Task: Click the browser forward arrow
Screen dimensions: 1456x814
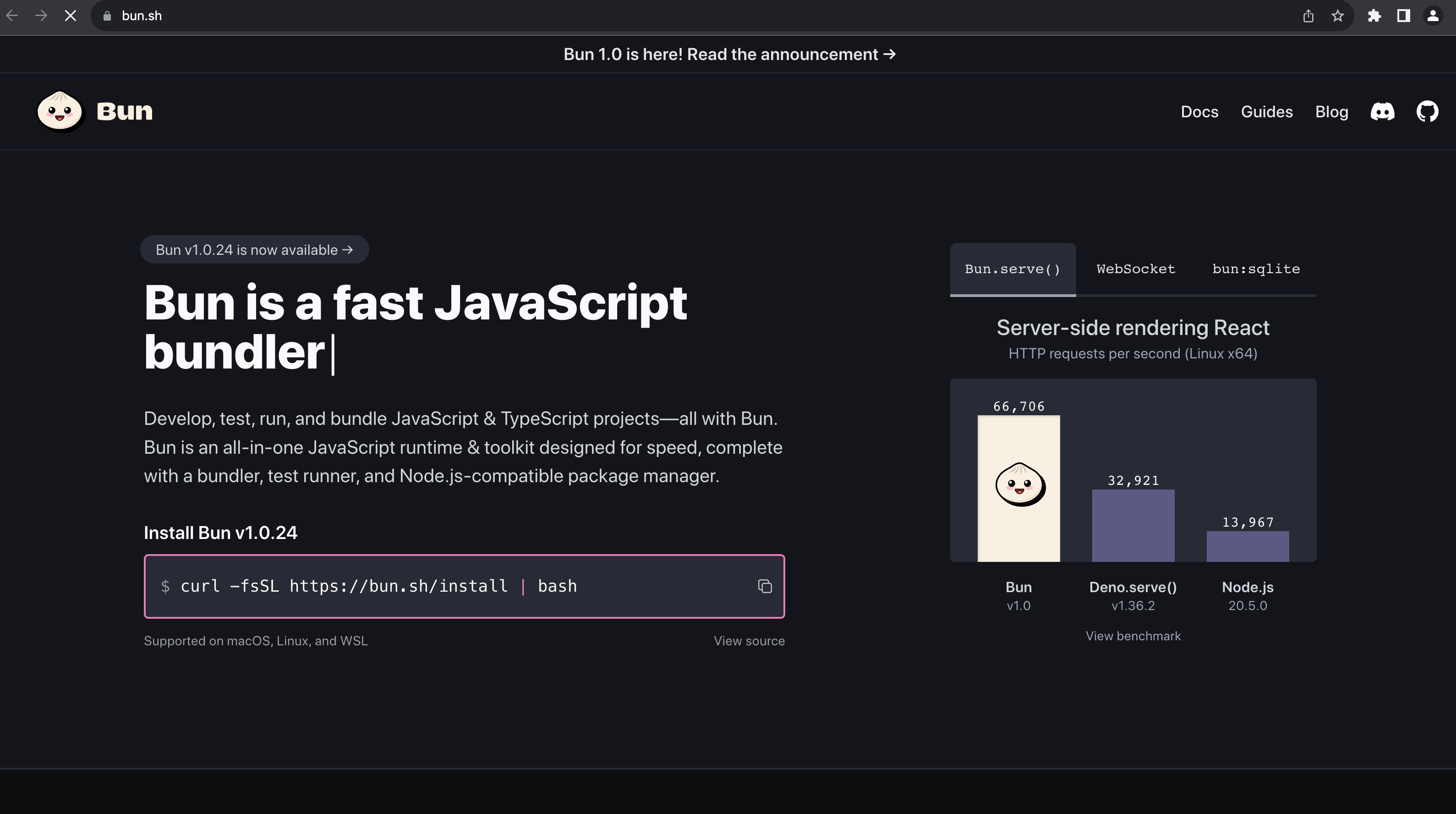Action: click(41, 16)
